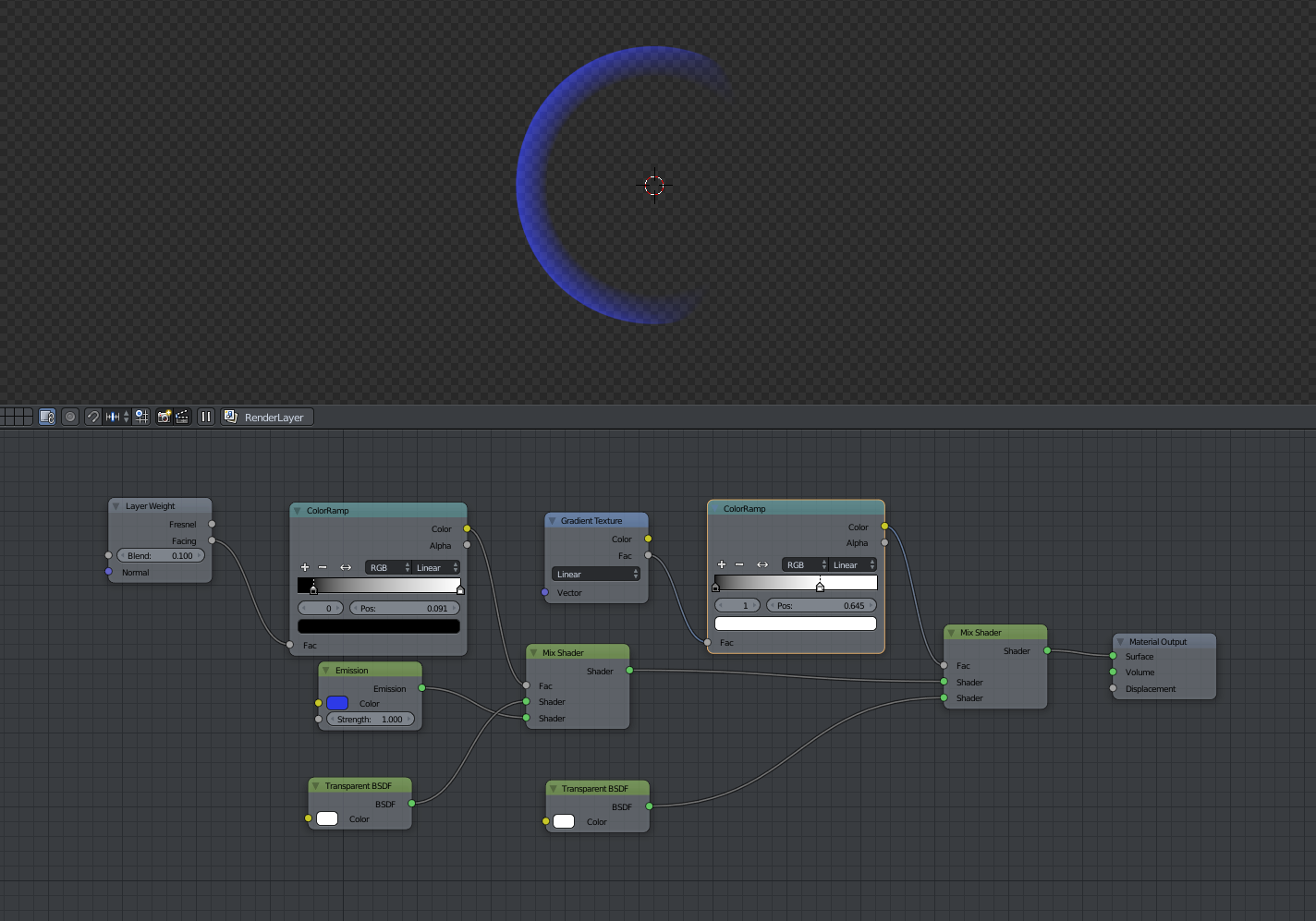This screenshot has width=1316, height=921.
Task: Click the 3D cursor in the viewport
Action: click(654, 186)
